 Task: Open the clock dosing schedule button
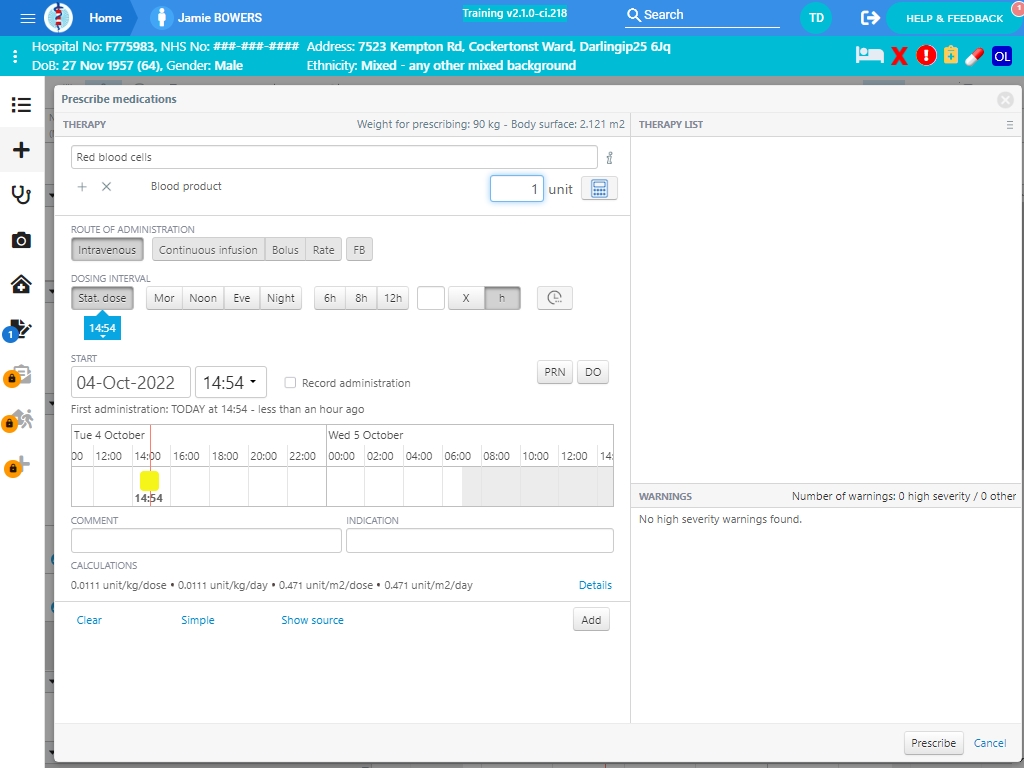554,298
